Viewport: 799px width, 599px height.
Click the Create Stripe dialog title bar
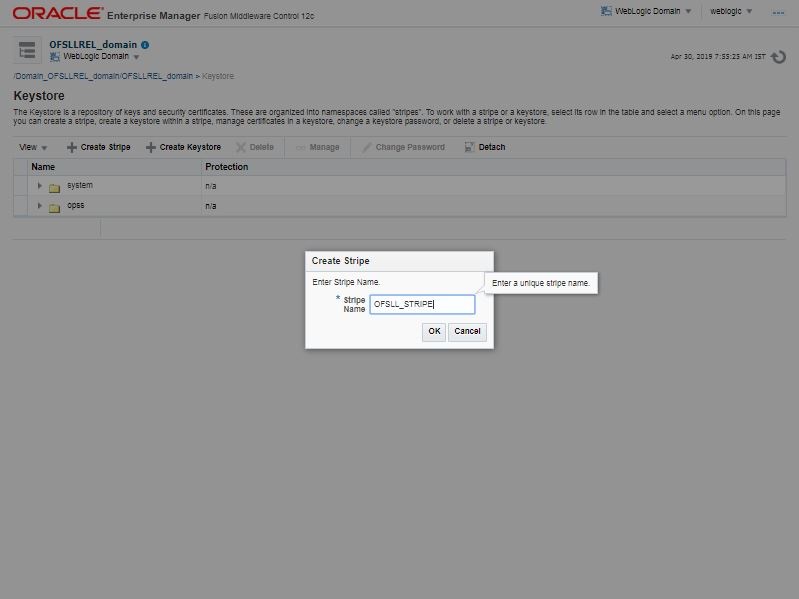coord(400,261)
